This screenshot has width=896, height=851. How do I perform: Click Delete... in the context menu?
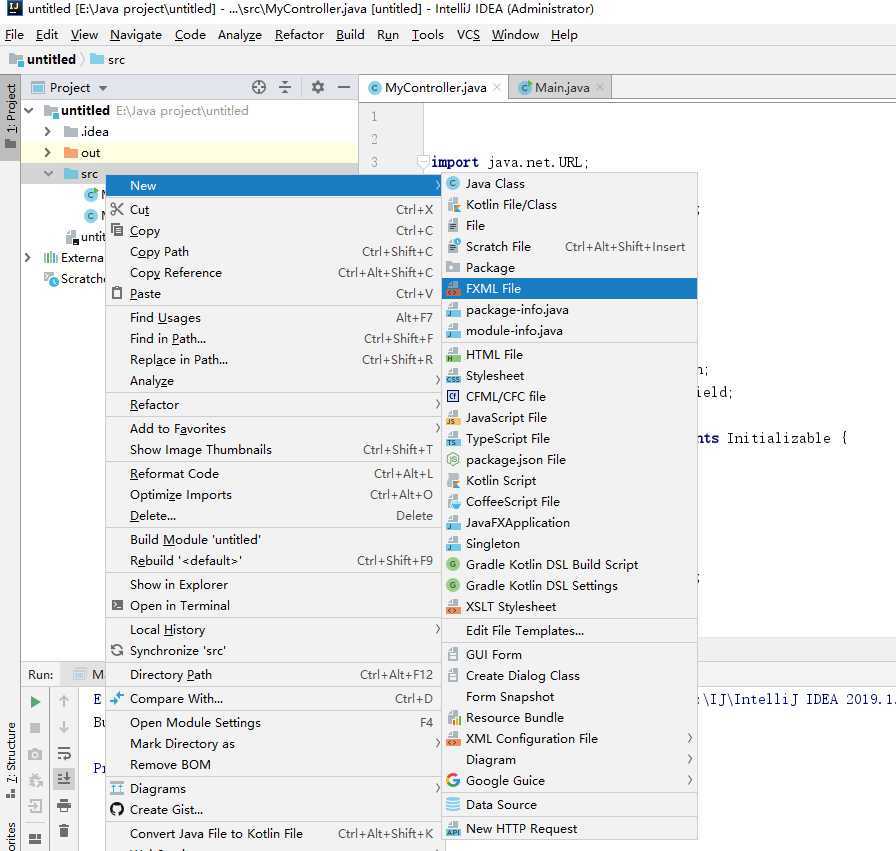[274, 516]
